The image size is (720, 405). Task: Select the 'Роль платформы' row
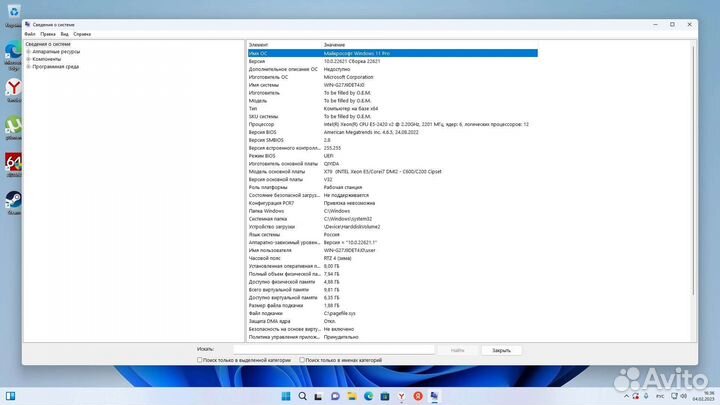point(392,187)
